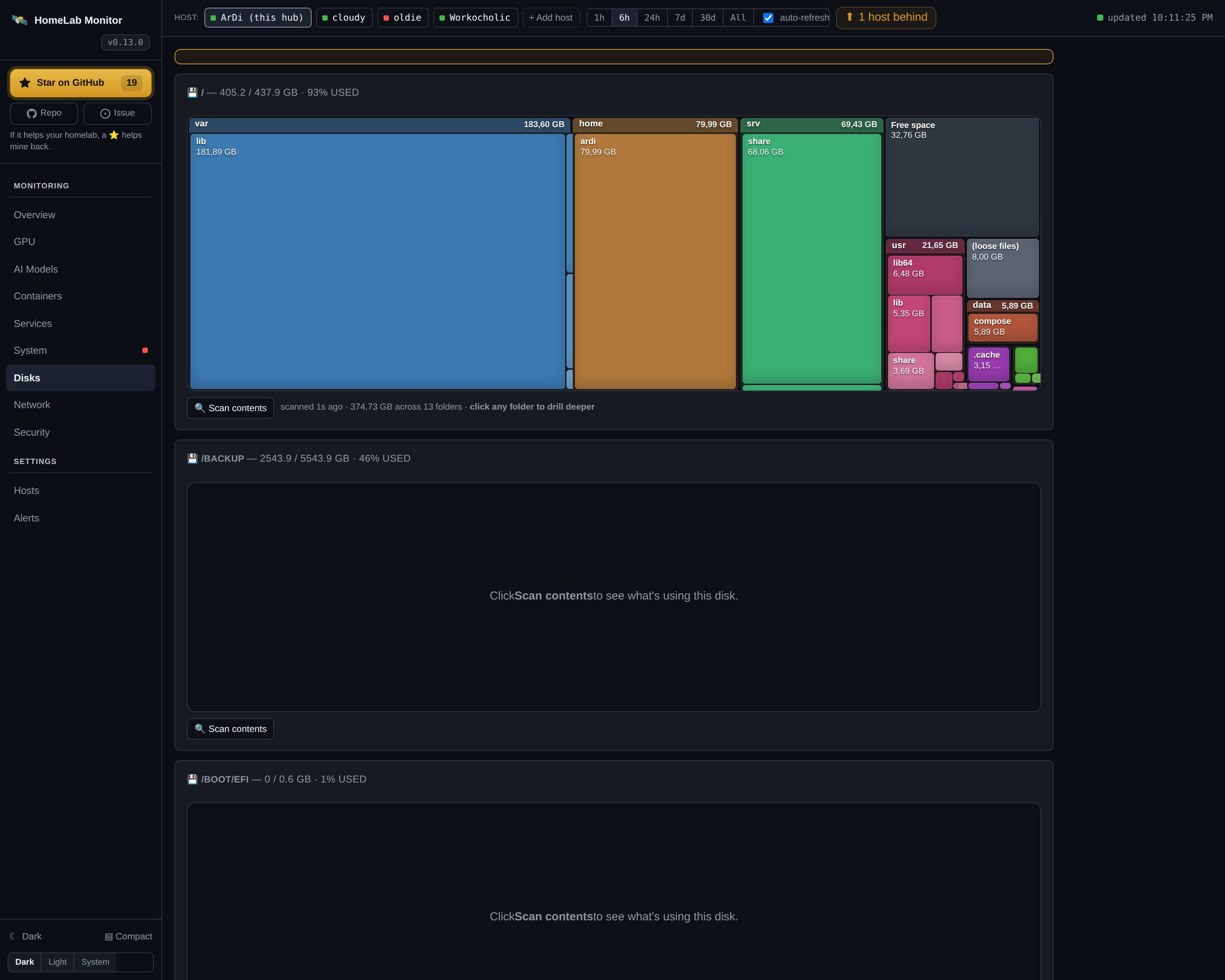
Task: Open the data 5,89 GB header
Action: tap(1003, 305)
